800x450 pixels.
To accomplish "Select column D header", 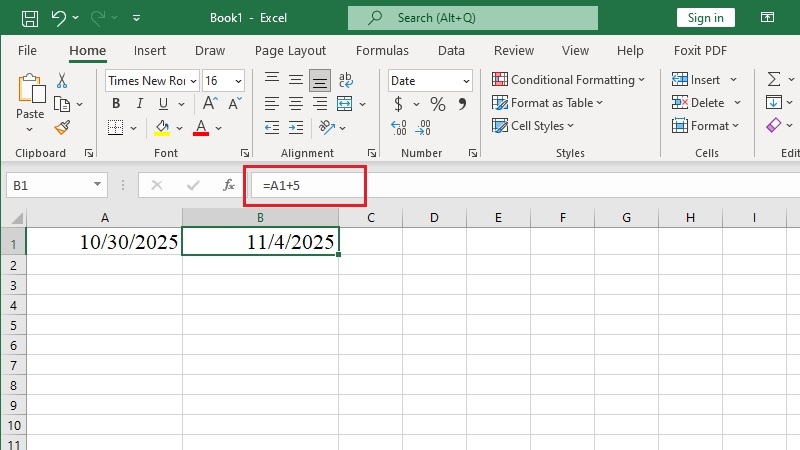I will 434,218.
